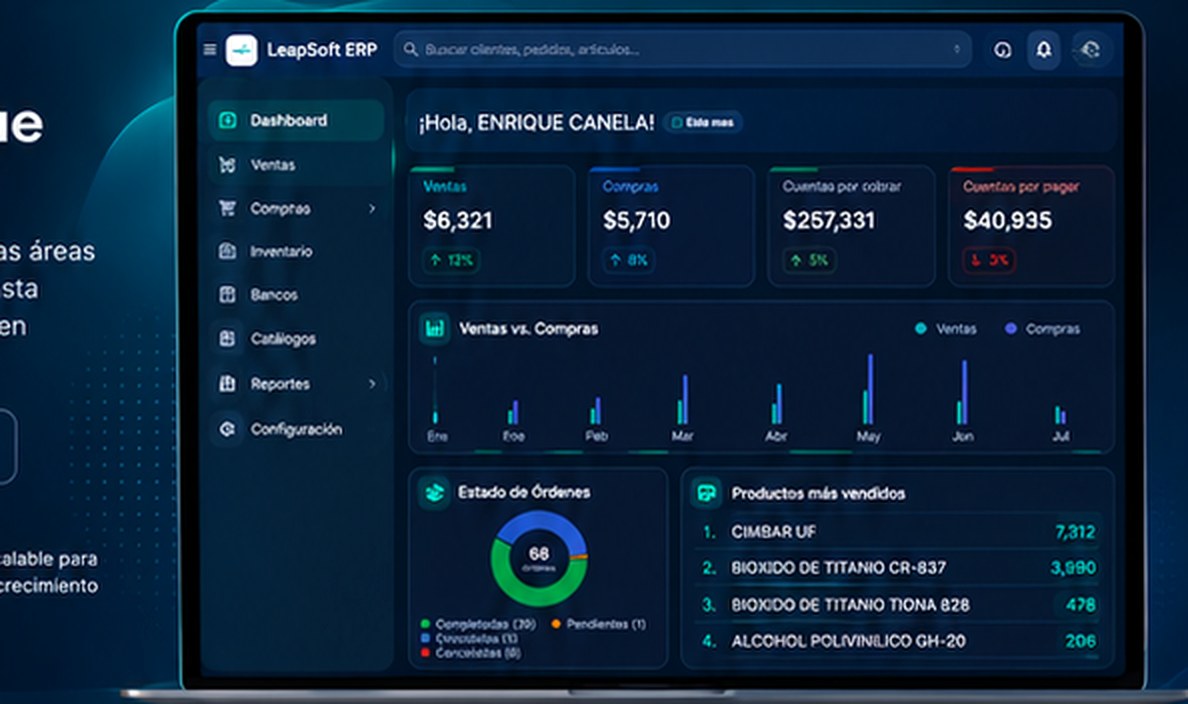Click the Configuración gear icon
Viewport: 1188px width, 704px height.
click(x=227, y=429)
